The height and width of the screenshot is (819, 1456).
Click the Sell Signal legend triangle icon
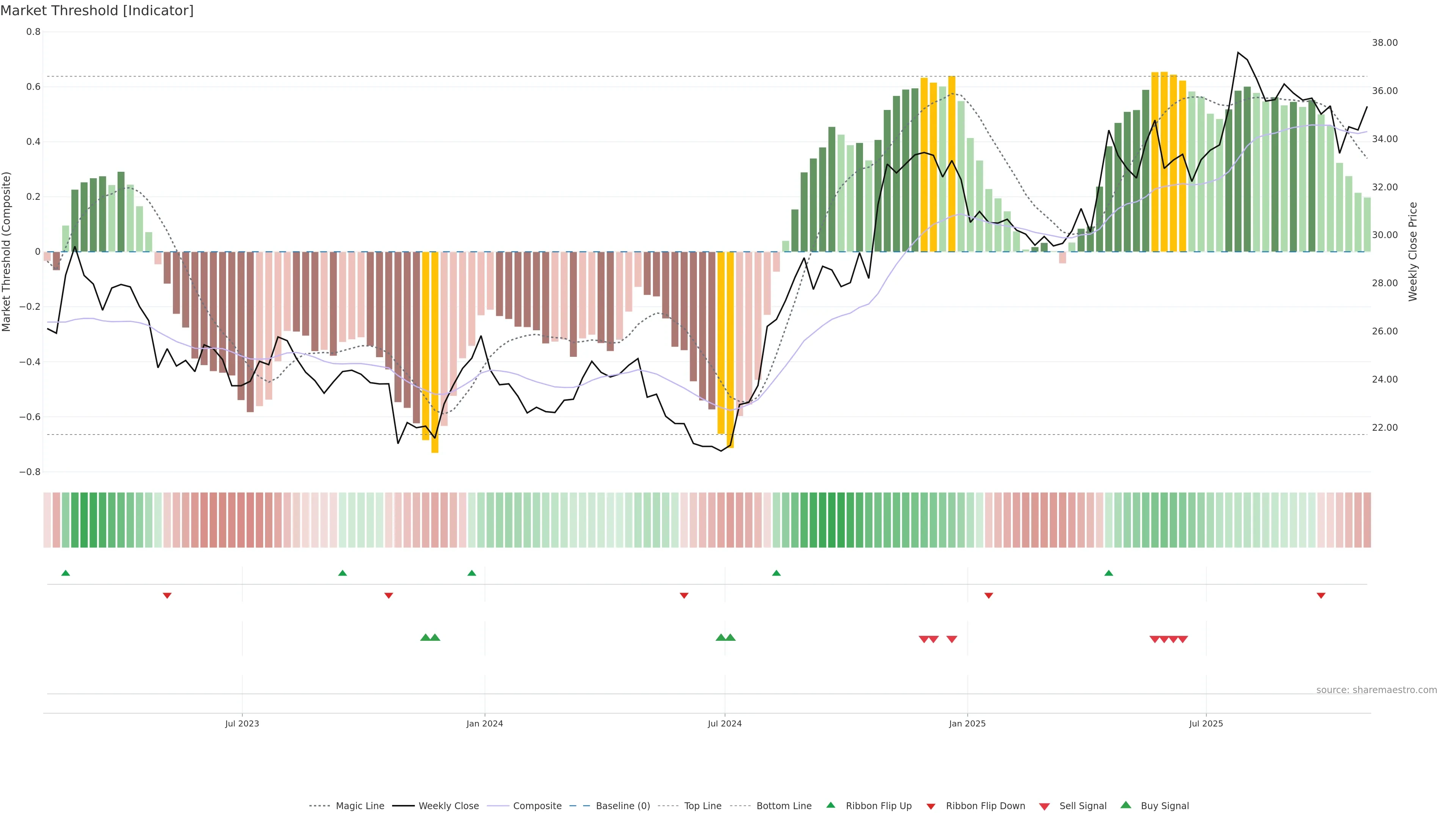pos(1044,806)
